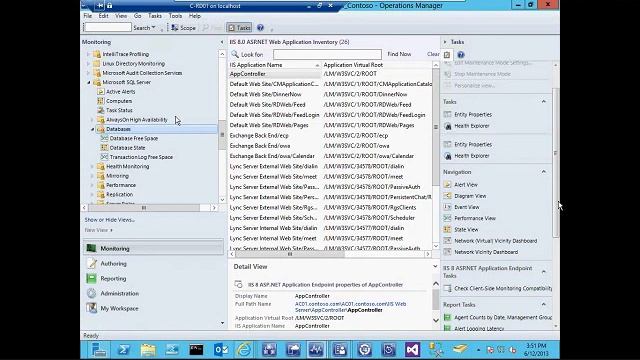Click Show or Hide Views link
The height and width of the screenshot is (360, 640).
pos(109,220)
